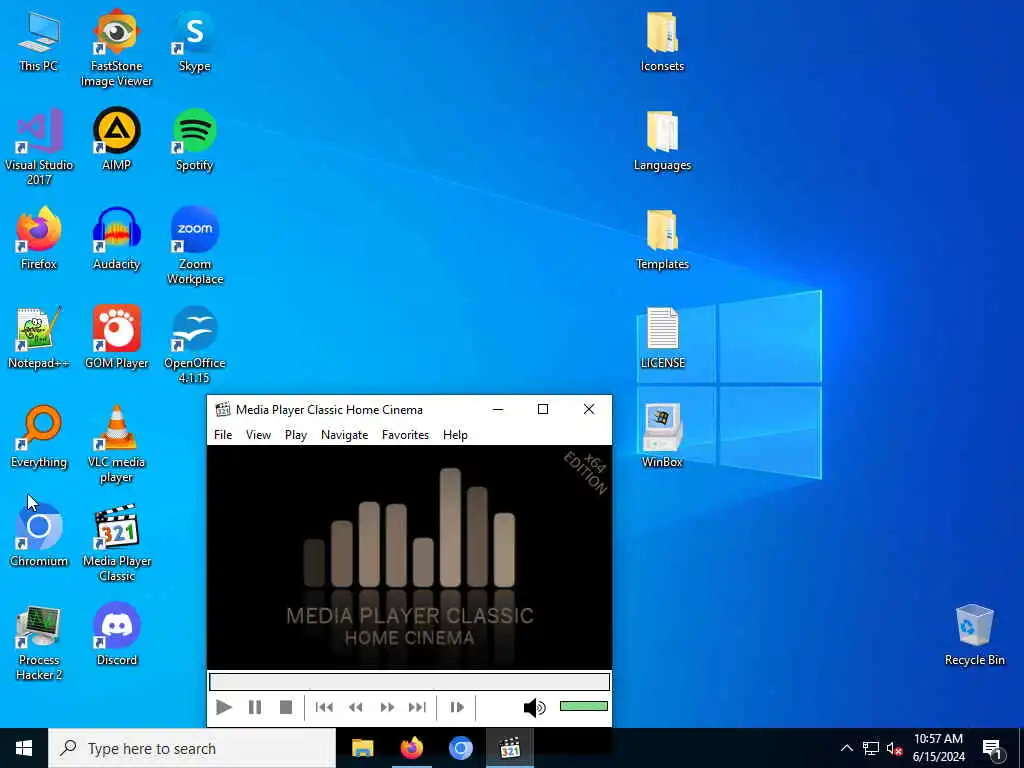Open the Play menu
Image resolution: width=1024 pixels, height=768 pixels.
pos(296,435)
